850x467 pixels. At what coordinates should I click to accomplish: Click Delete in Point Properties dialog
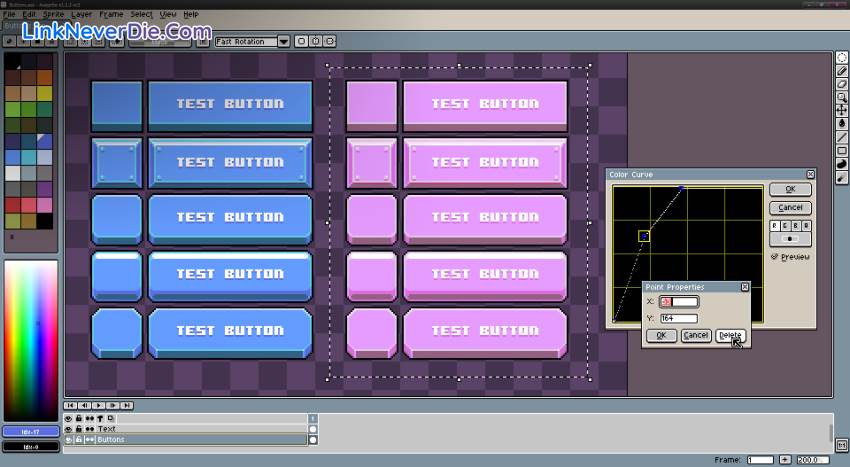pyautogui.click(x=730, y=336)
